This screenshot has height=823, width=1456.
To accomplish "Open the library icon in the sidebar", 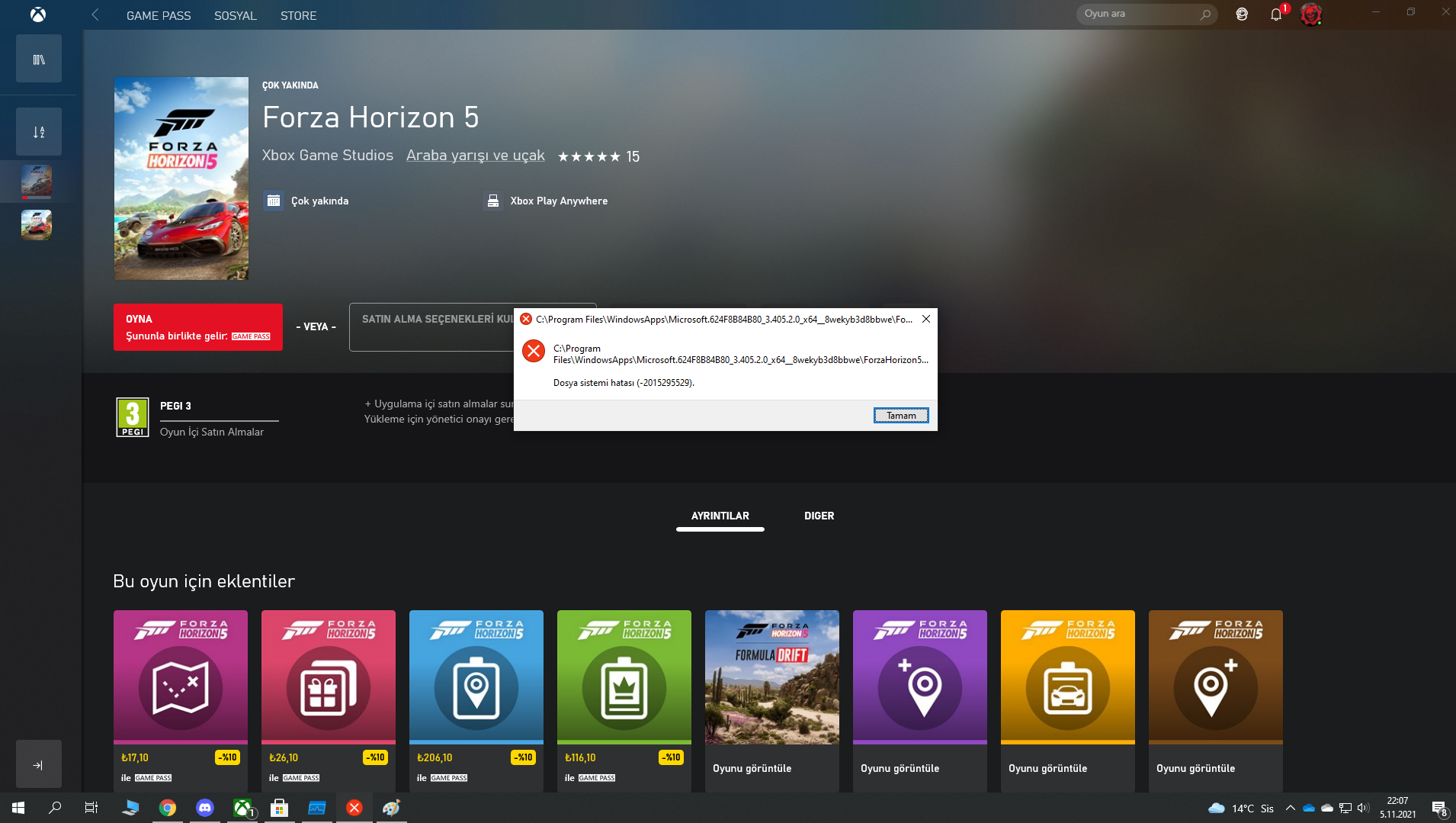I will [38, 59].
